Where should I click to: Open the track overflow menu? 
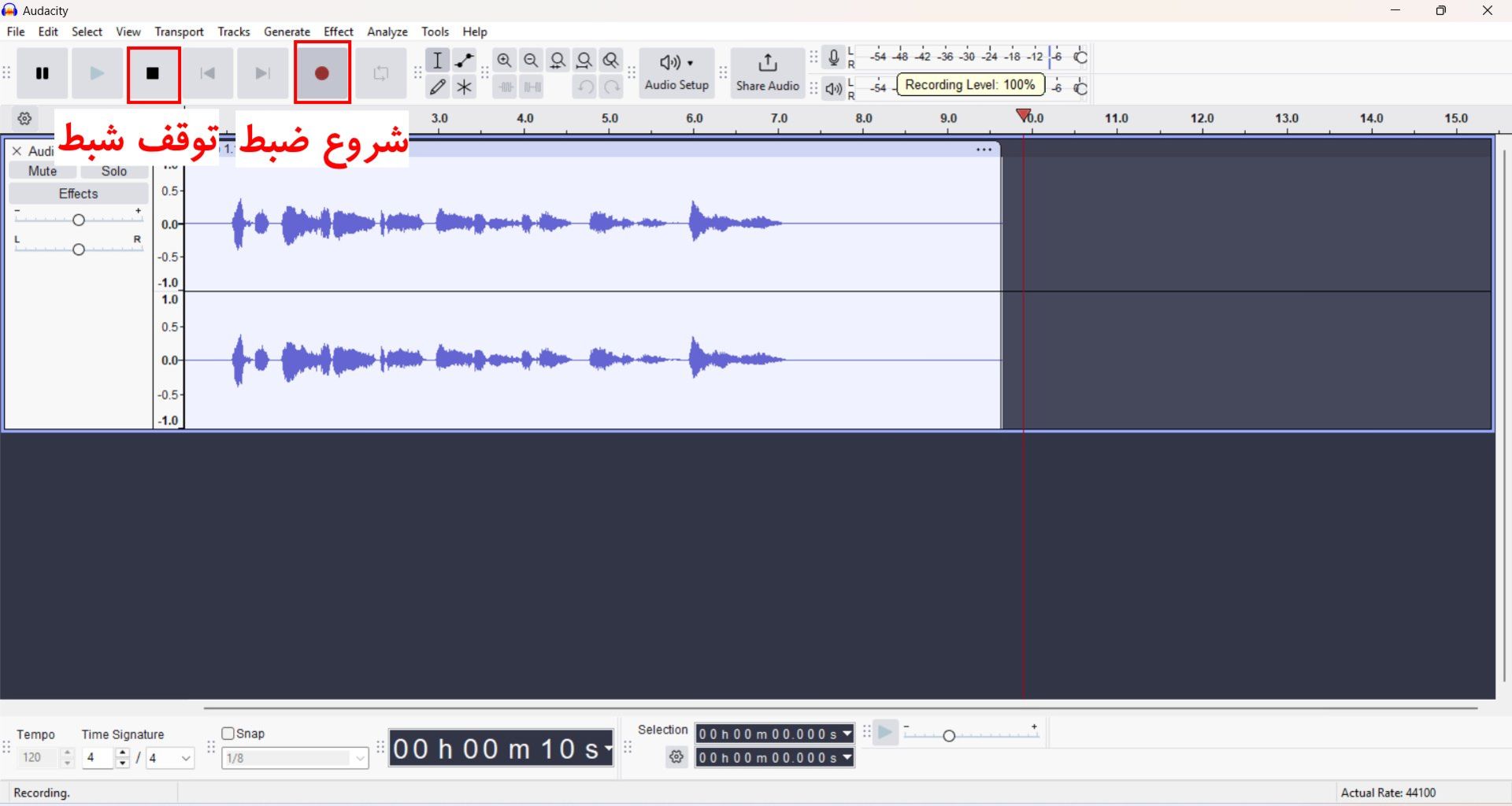[x=983, y=150]
